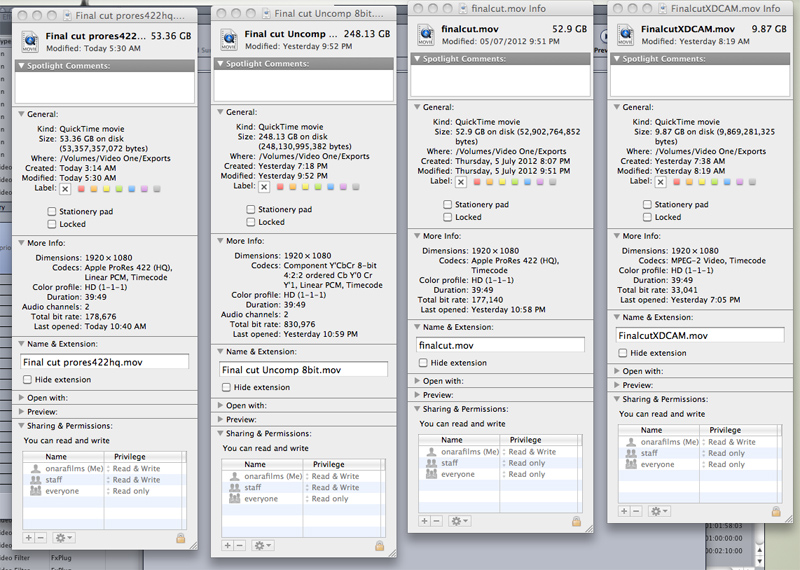The image size is (800, 570).
Task: Toggle the Locked checkbox in finalcut.mov info
Action: pyautogui.click(x=448, y=217)
